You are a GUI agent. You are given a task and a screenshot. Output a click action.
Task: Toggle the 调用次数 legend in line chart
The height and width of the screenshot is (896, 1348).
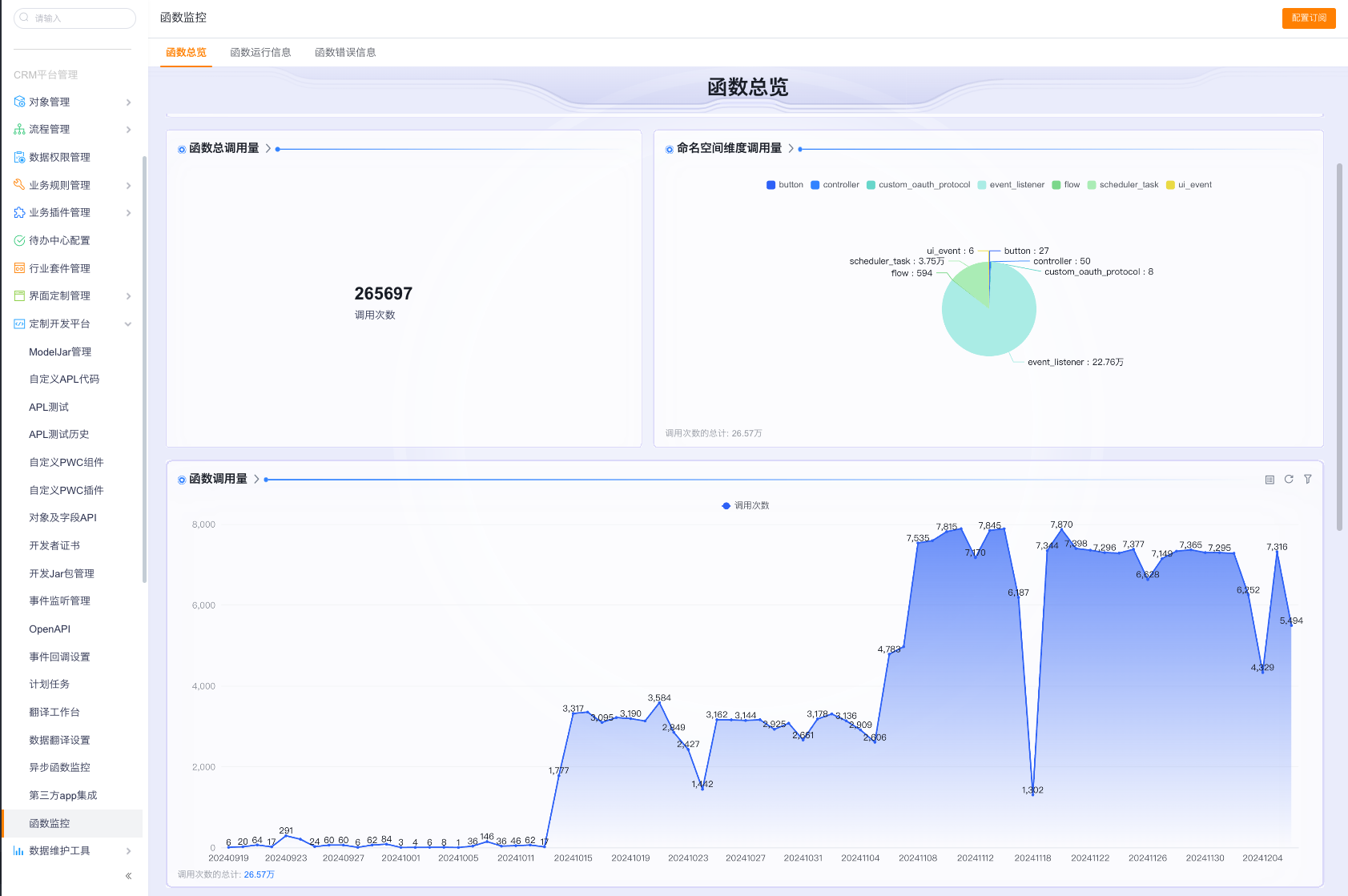745,506
